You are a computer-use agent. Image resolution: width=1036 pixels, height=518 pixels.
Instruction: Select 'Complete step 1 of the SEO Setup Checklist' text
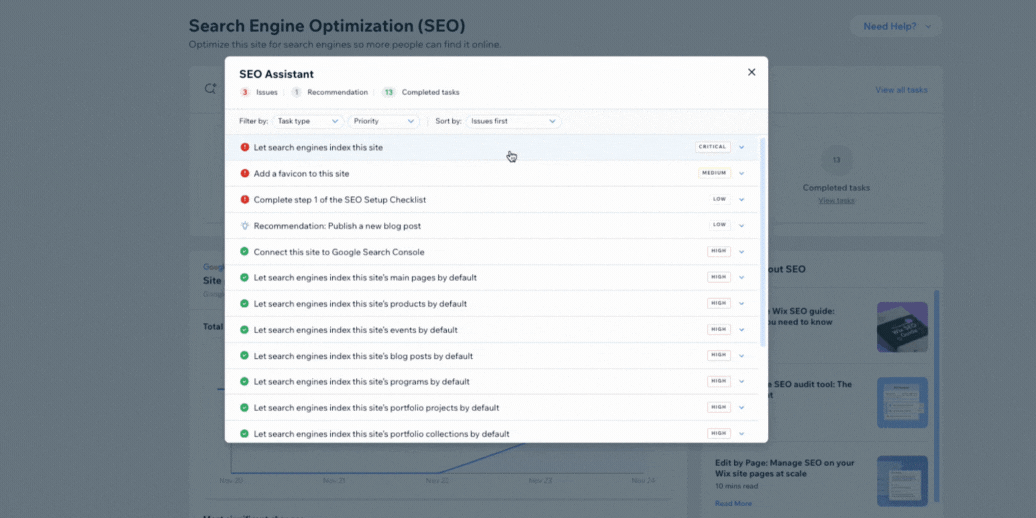click(x=338, y=200)
